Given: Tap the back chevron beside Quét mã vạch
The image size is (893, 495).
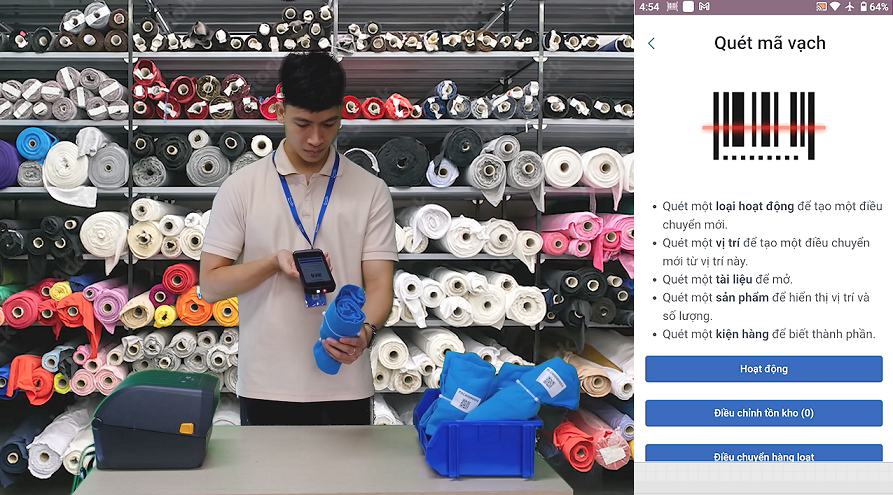Looking at the screenshot, I should (x=652, y=44).
